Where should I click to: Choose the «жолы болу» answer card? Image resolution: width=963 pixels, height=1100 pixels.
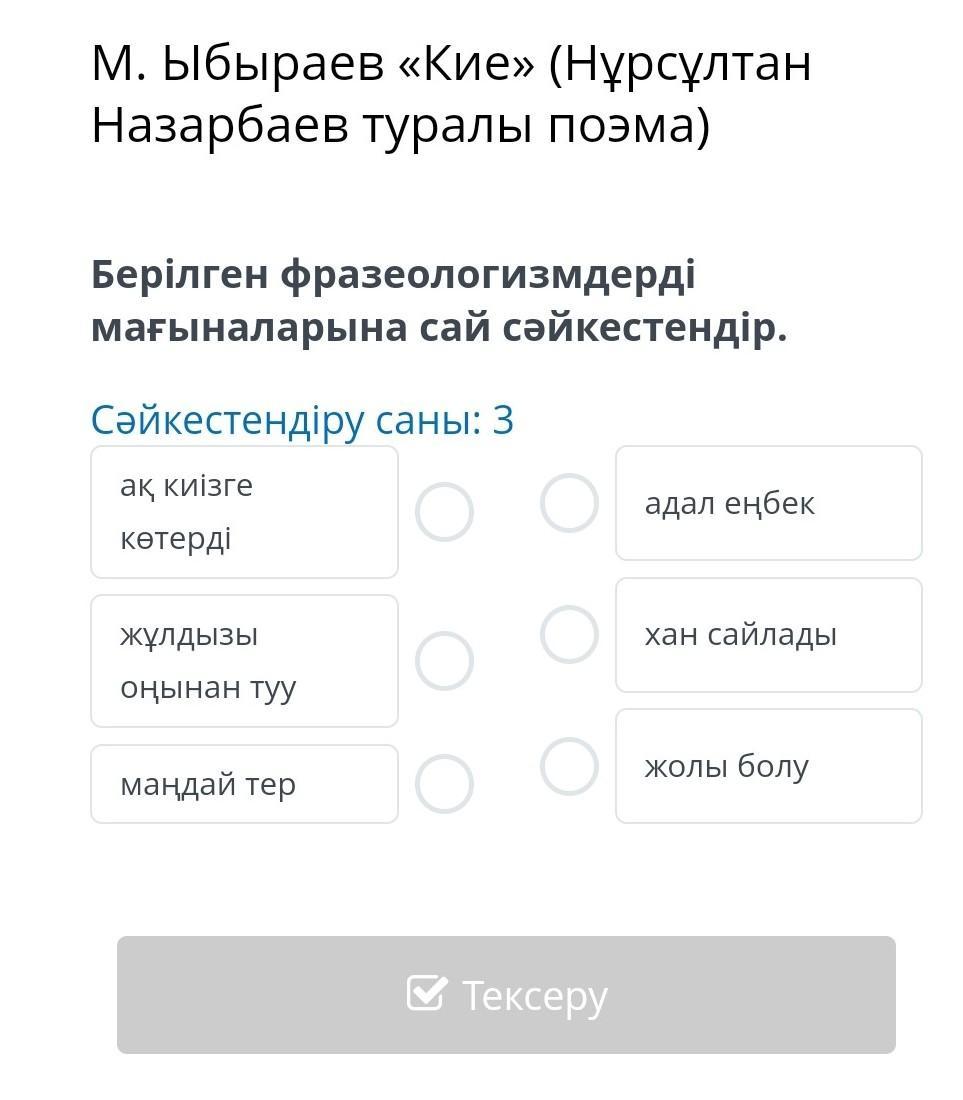pos(768,767)
